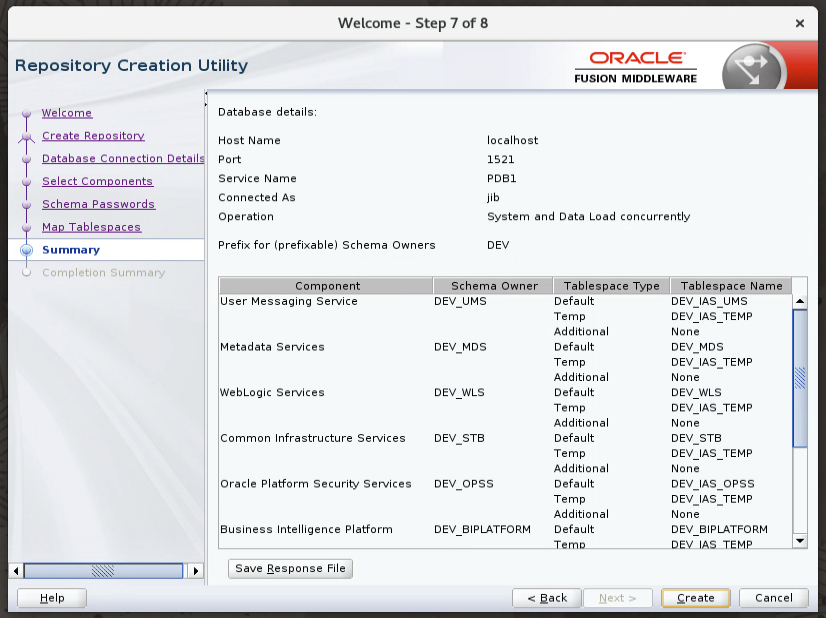Click table scrollbar down arrow
826x618 pixels.
[800, 541]
